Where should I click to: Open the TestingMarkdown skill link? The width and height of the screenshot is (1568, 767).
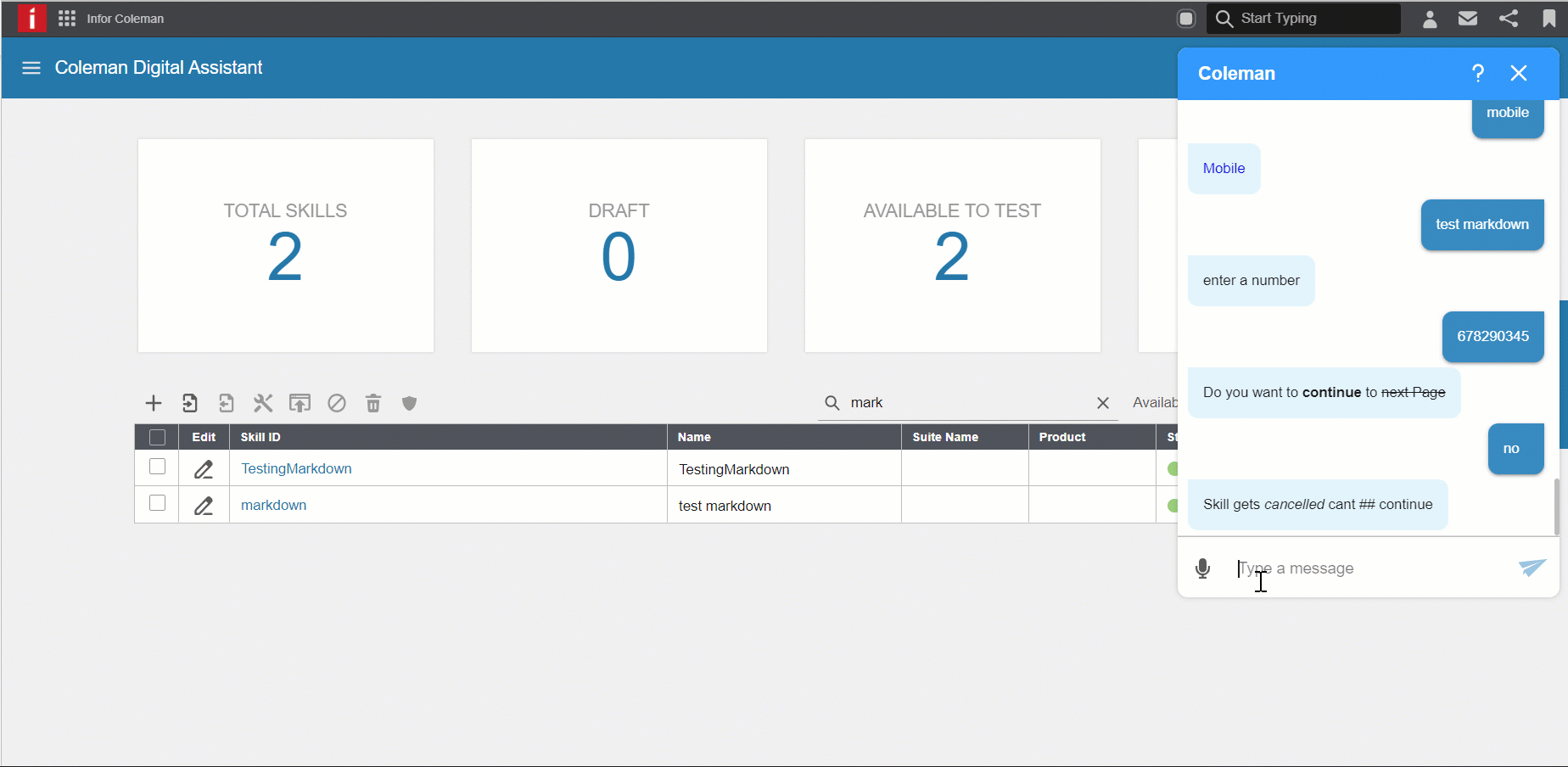click(296, 468)
